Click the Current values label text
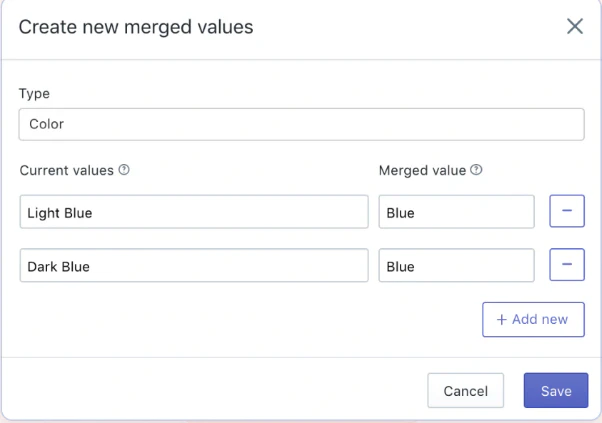The height and width of the screenshot is (423, 602). [66, 171]
